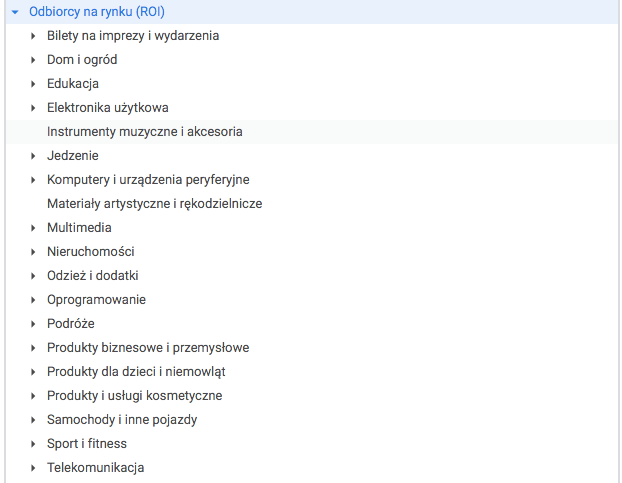The image size is (622, 483).
Task: Expand the Podróże category arrow
Action: point(33,324)
